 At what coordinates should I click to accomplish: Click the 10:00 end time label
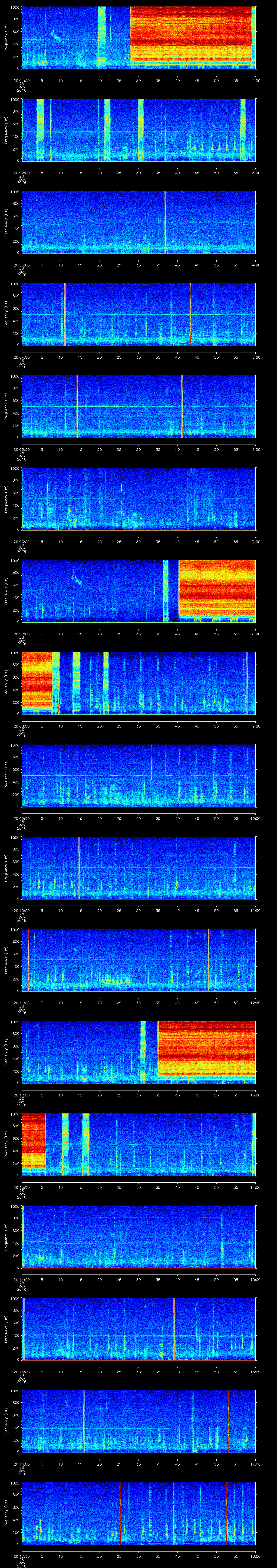[255, 819]
